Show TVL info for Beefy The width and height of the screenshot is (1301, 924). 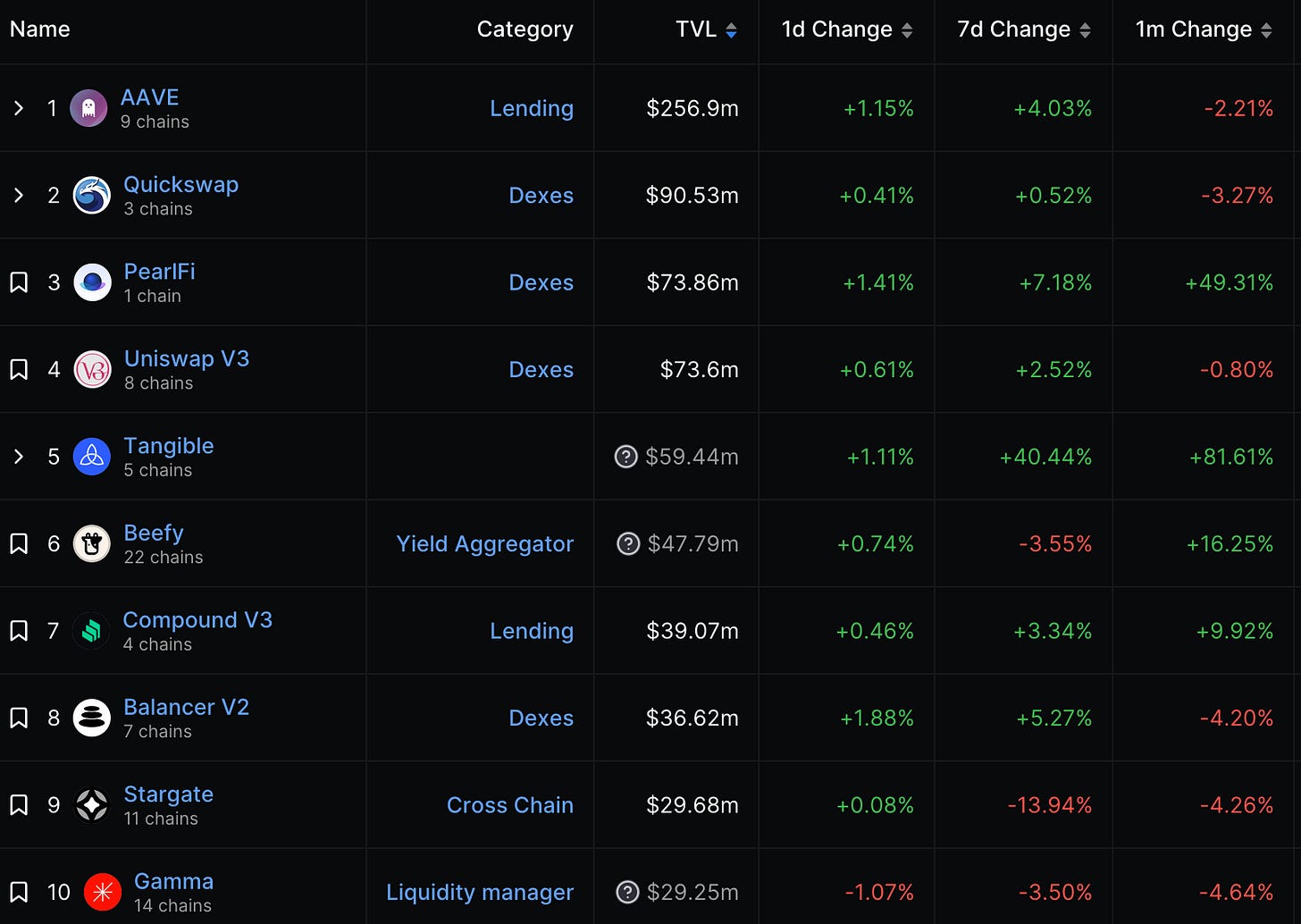tap(628, 543)
